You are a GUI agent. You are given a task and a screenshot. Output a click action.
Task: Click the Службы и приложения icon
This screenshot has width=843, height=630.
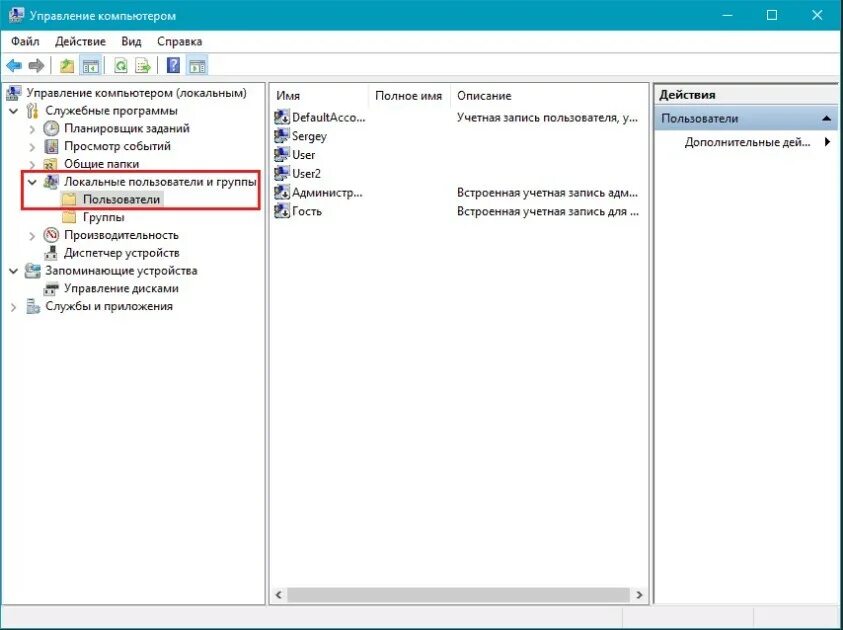[33, 306]
